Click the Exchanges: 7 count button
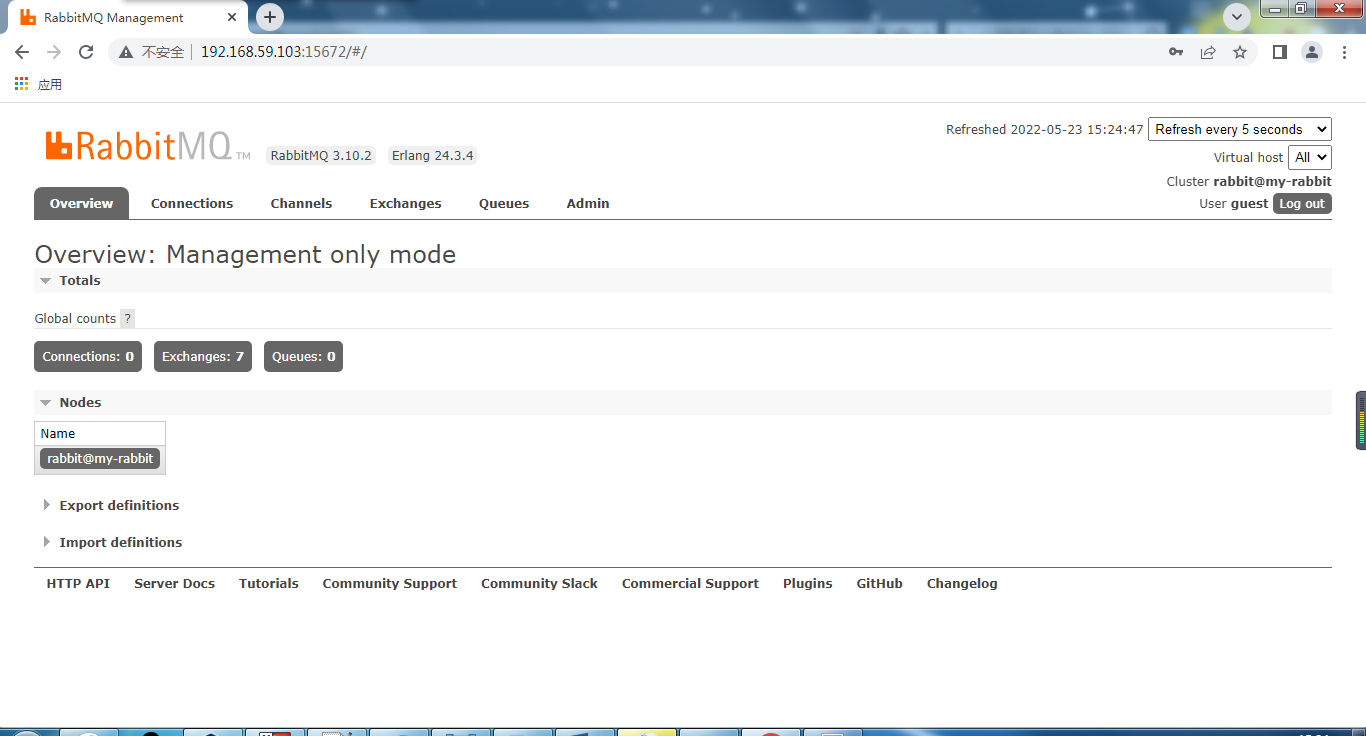Screen dimensions: 1366x736 coord(203,357)
